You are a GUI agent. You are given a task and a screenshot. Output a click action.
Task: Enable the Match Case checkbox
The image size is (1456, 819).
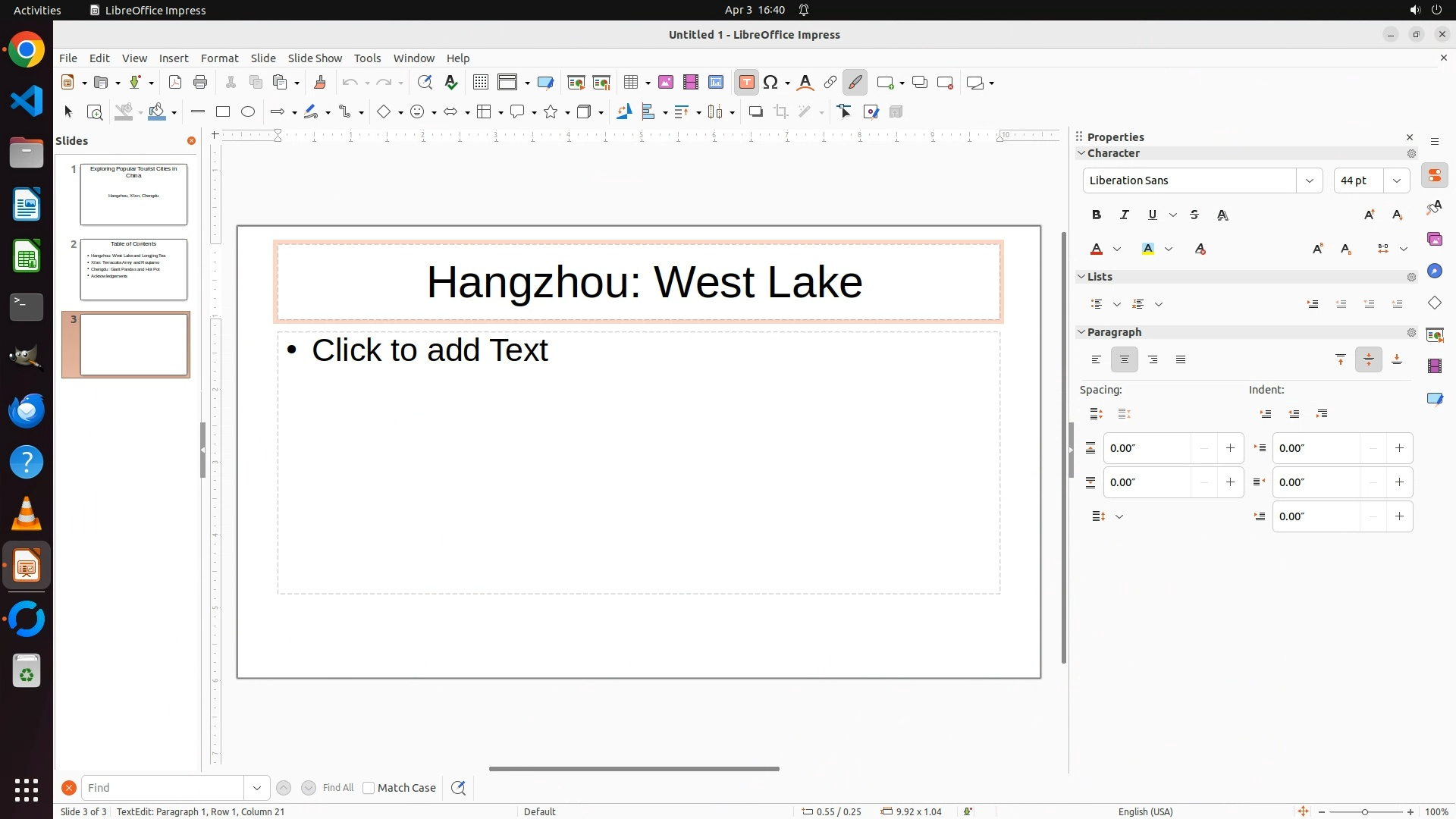click(369, 788)
